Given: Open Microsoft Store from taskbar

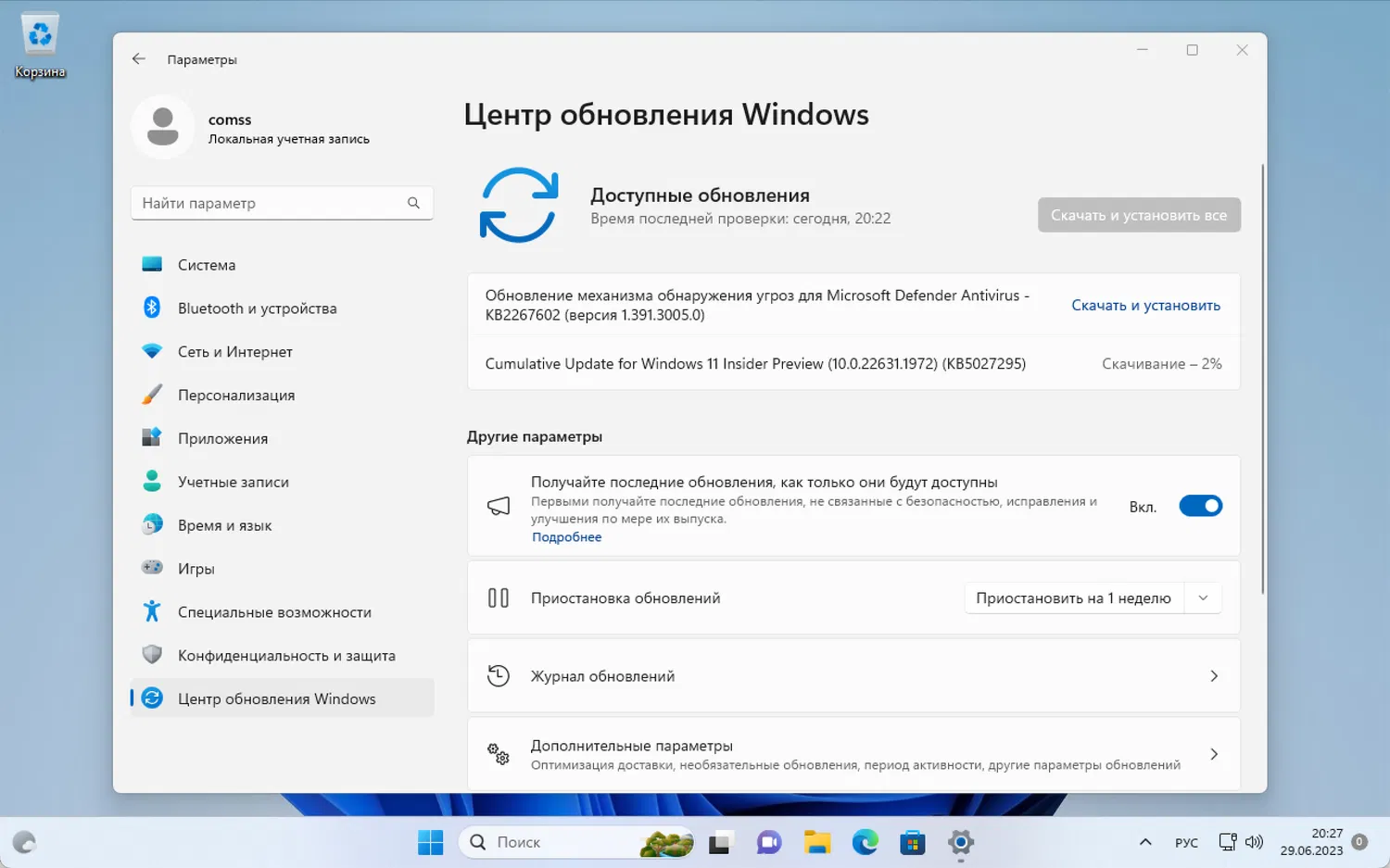Looking at the screenshot, I should click(913, 842).
